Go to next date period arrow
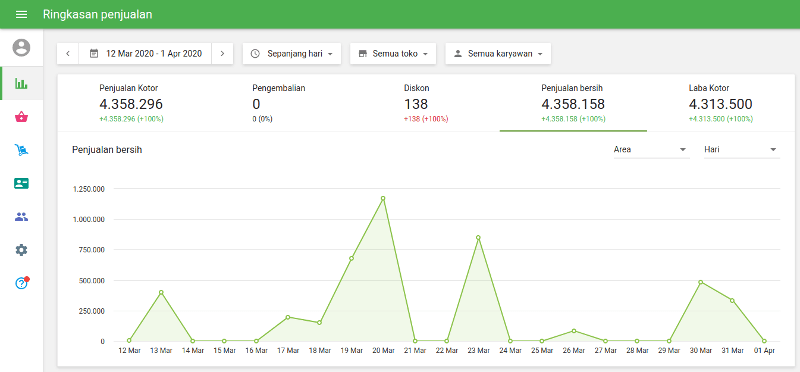Image resolution: width=800 pixels, height=372 pixels. coord(222,54)
